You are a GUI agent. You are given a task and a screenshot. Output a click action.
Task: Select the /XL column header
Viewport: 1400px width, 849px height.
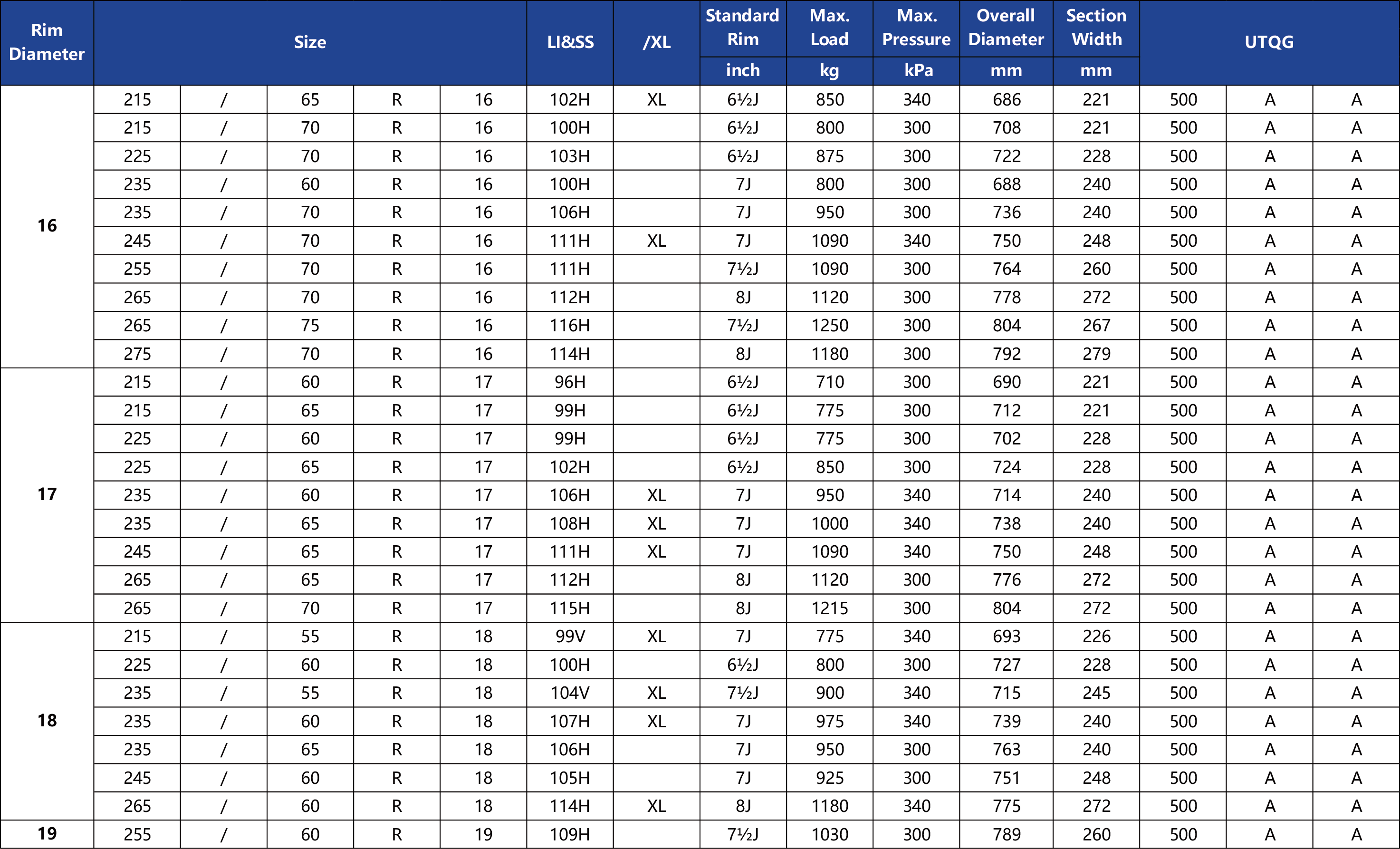click(656, 43)
